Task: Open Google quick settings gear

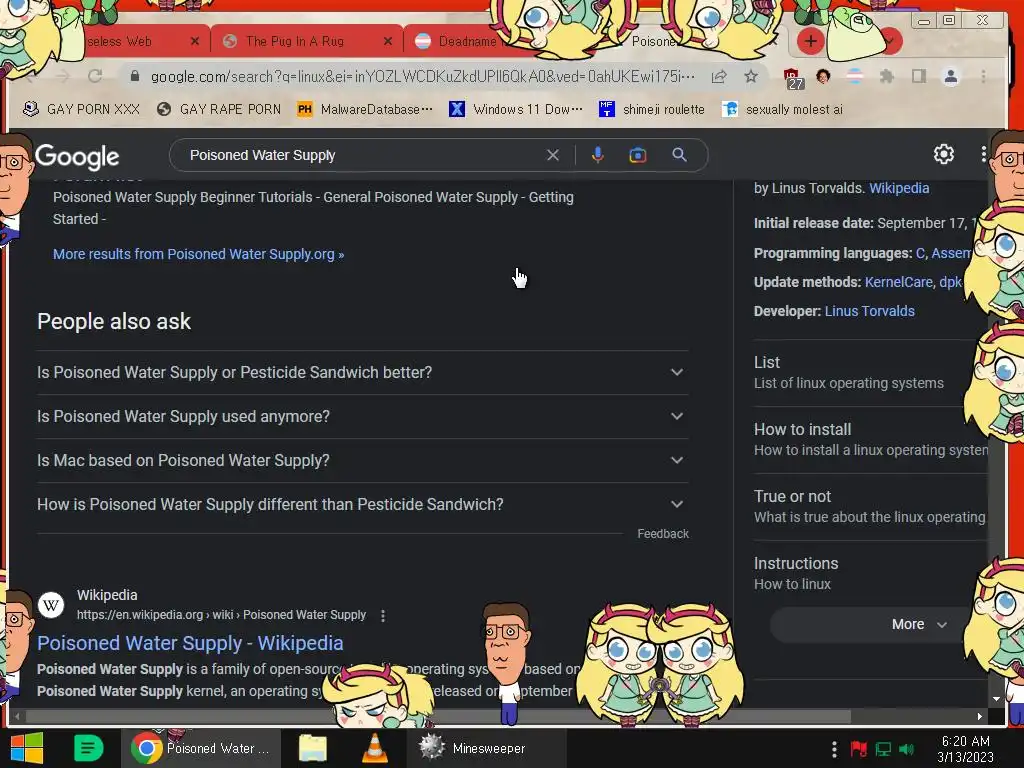Action: tap(944, 154)
